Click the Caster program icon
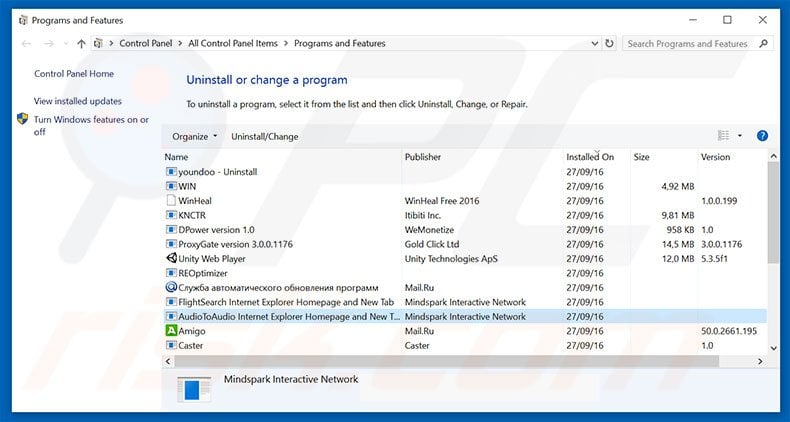The width and height of the screenshot is (790, 422). pos(171,345)
